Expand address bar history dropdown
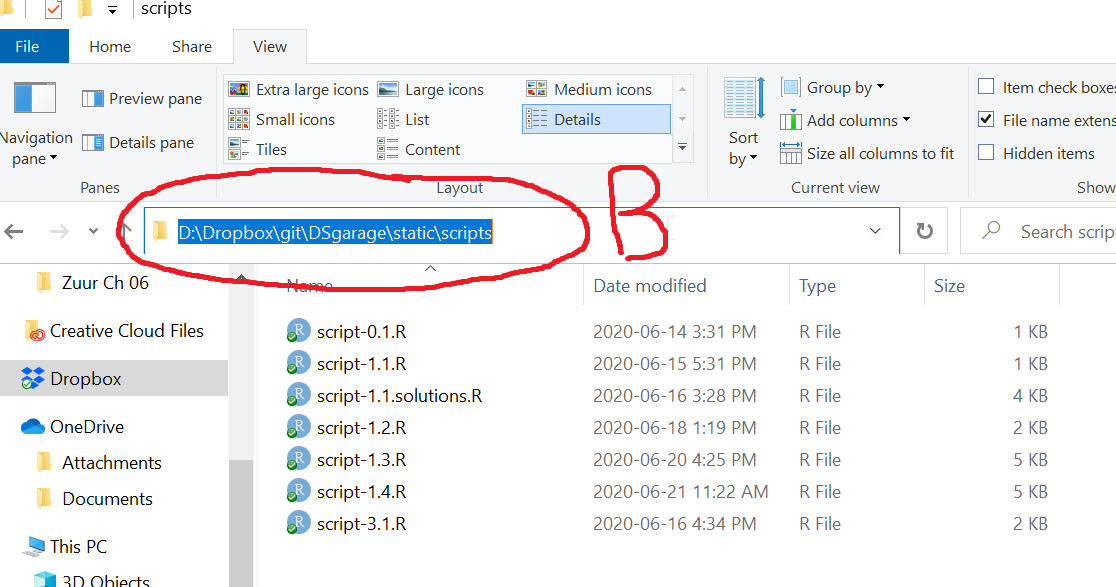This screenshot has height=587, width=1116. pyautogui.click(x=875, y=231)
